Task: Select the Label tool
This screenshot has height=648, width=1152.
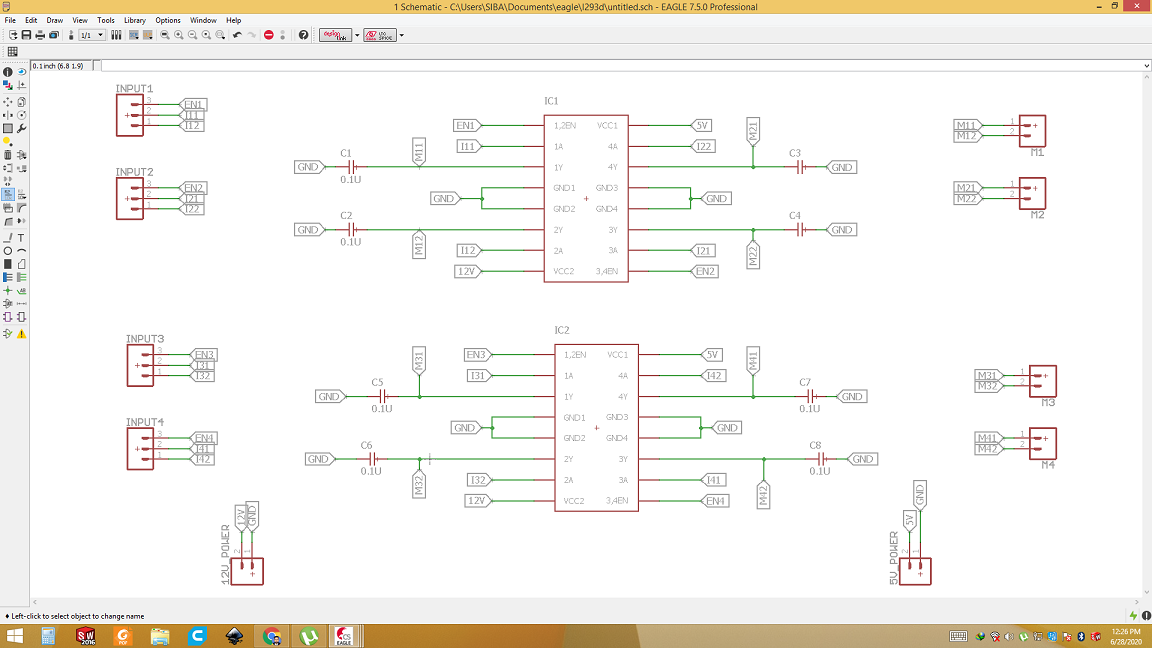Action: click(21, 290)
